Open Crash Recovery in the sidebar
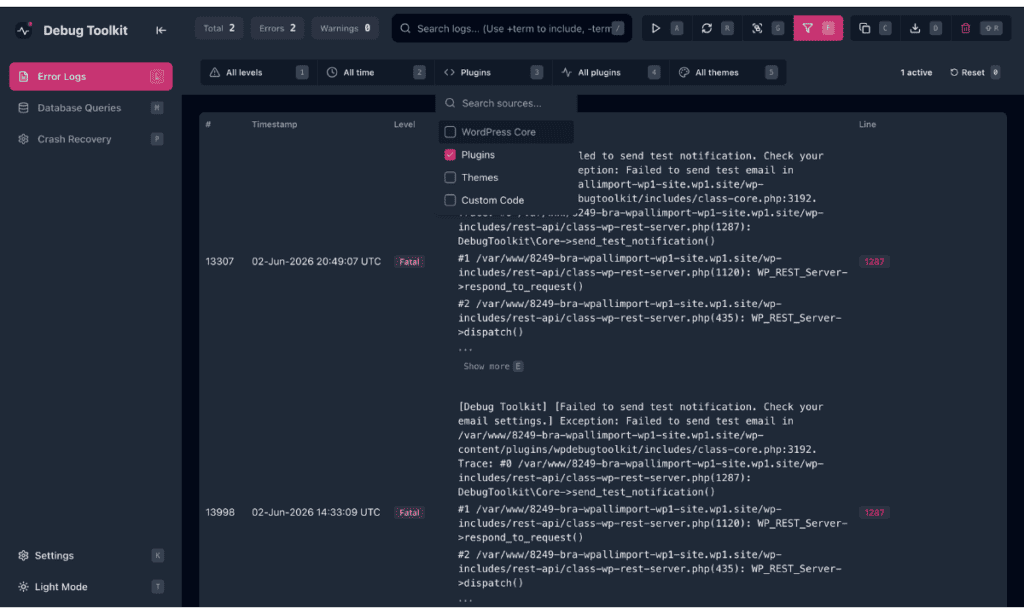Image resolution: width=1024 pixels, height=614 pixels. point(91,139)
